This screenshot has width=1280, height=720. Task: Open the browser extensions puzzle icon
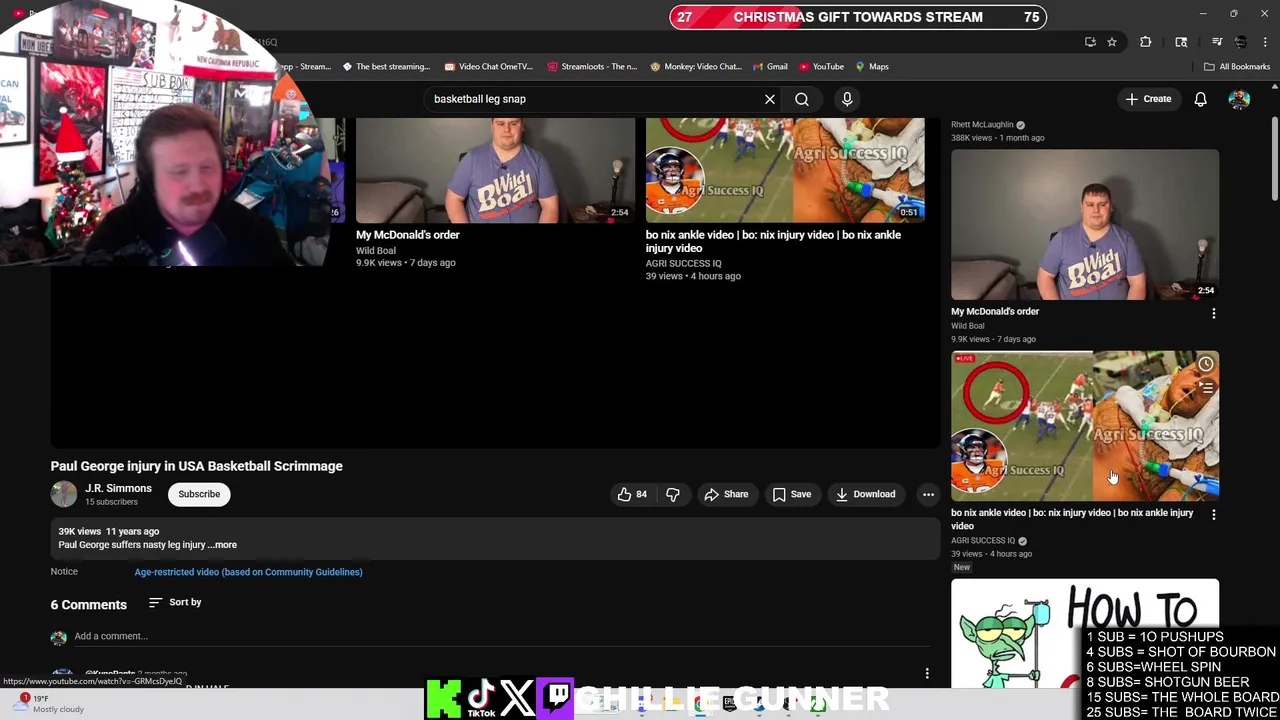(1146, 42)
